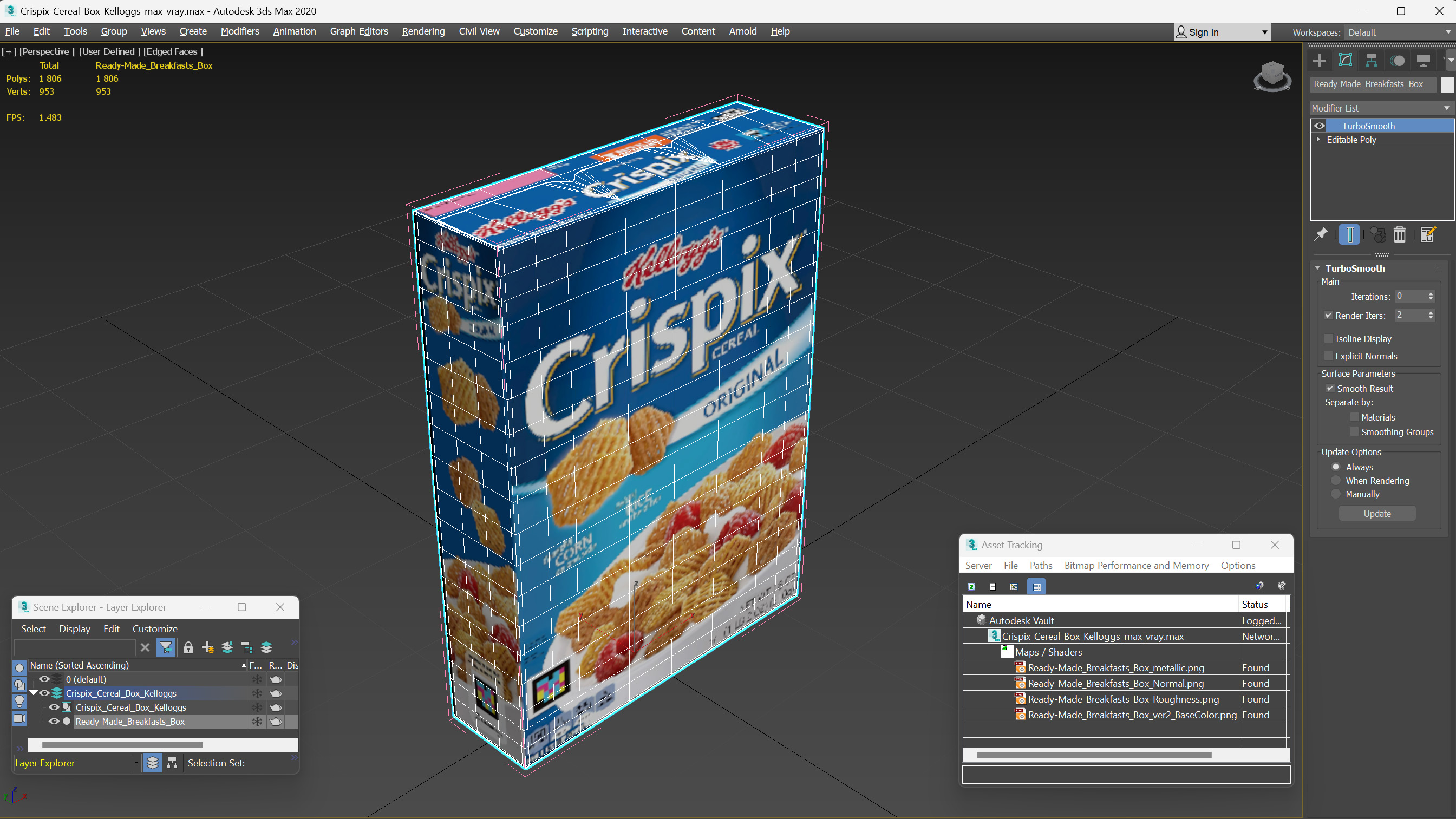1456x819 pixels.
Task: Open the Rendering menu
Action: coord(423,31)
